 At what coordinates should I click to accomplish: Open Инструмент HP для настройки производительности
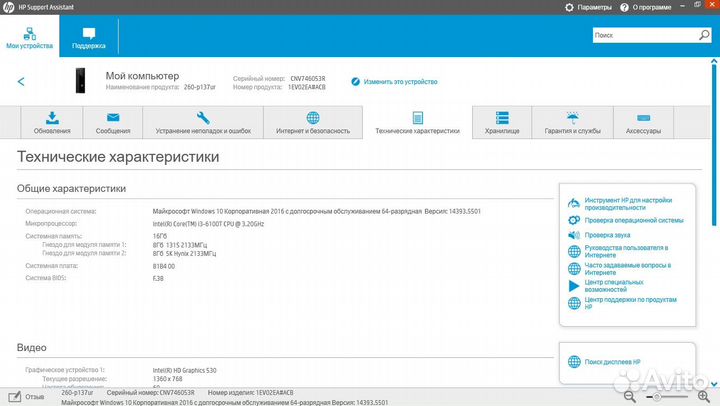click(x=628, y=203)
